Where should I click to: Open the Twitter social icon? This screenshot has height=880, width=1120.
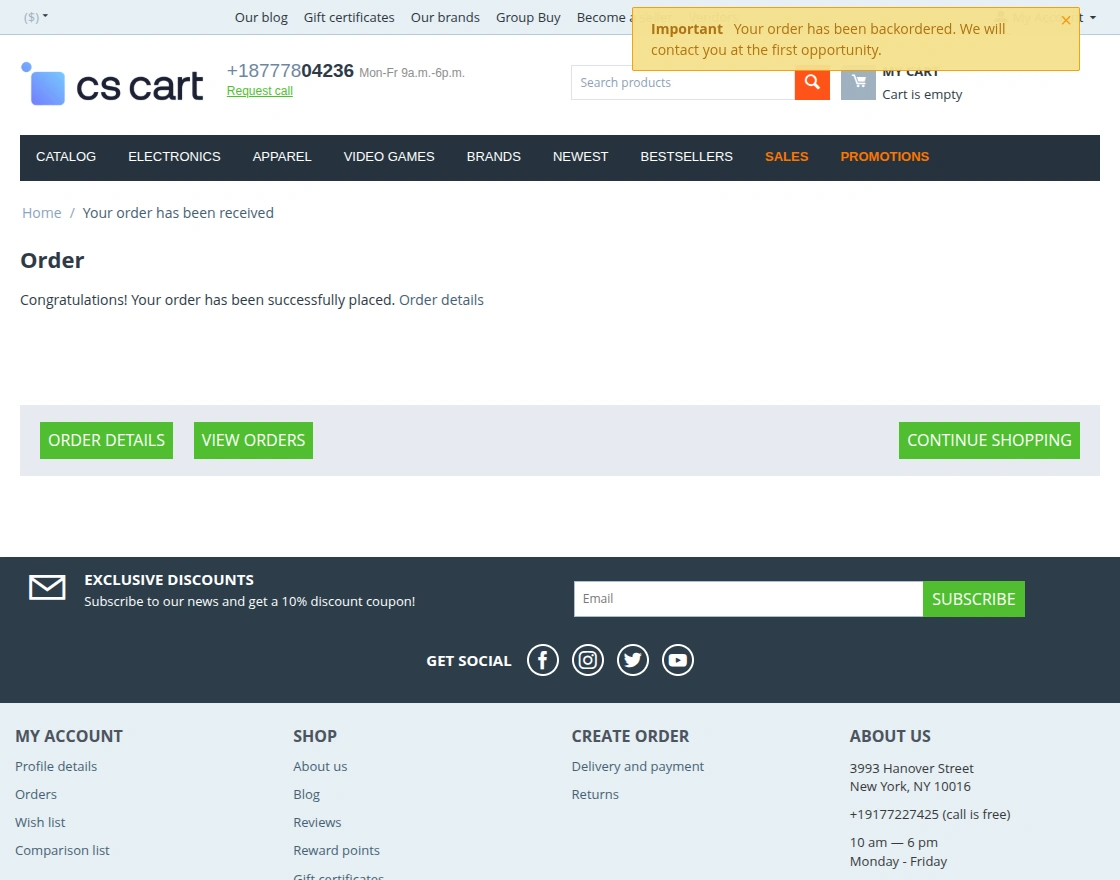[633, 660]
